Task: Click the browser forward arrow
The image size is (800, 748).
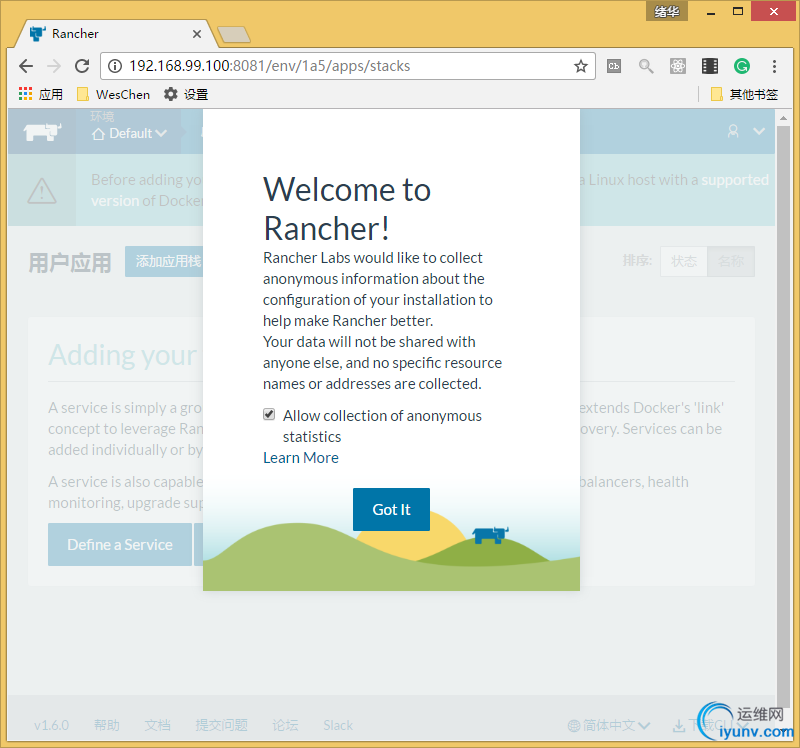Action: [54, 66]
